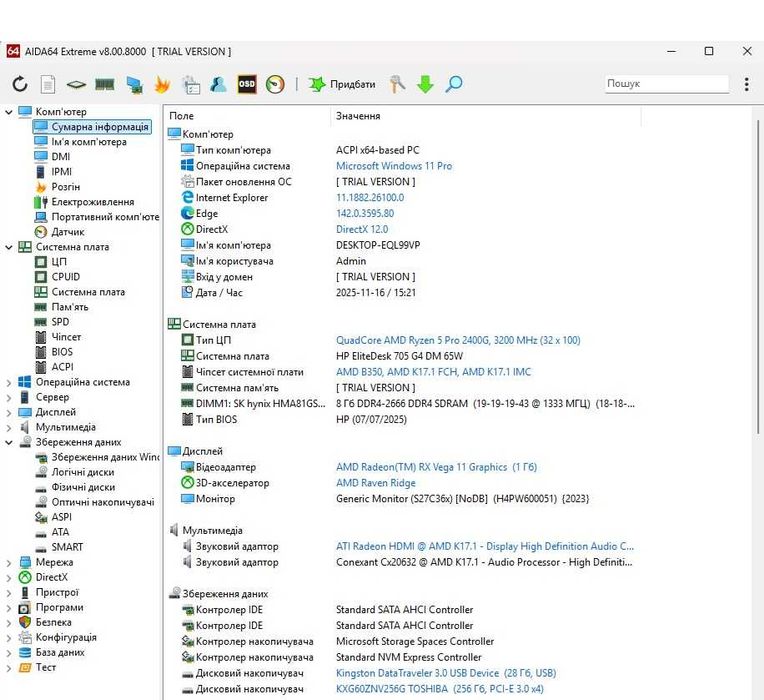Collapse the Комп'ютер tree node
Image resolution: width=764 pixels, height=700 pixels.
point(9,112)
